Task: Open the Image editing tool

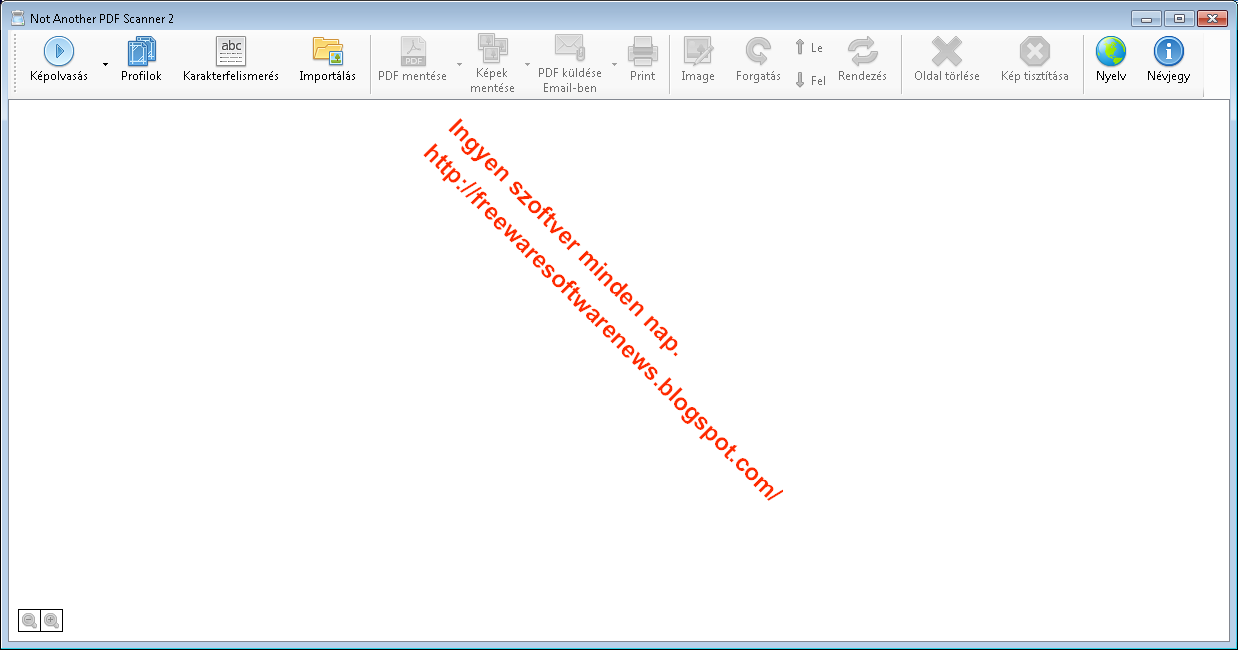Action: (x=698, y=61)
